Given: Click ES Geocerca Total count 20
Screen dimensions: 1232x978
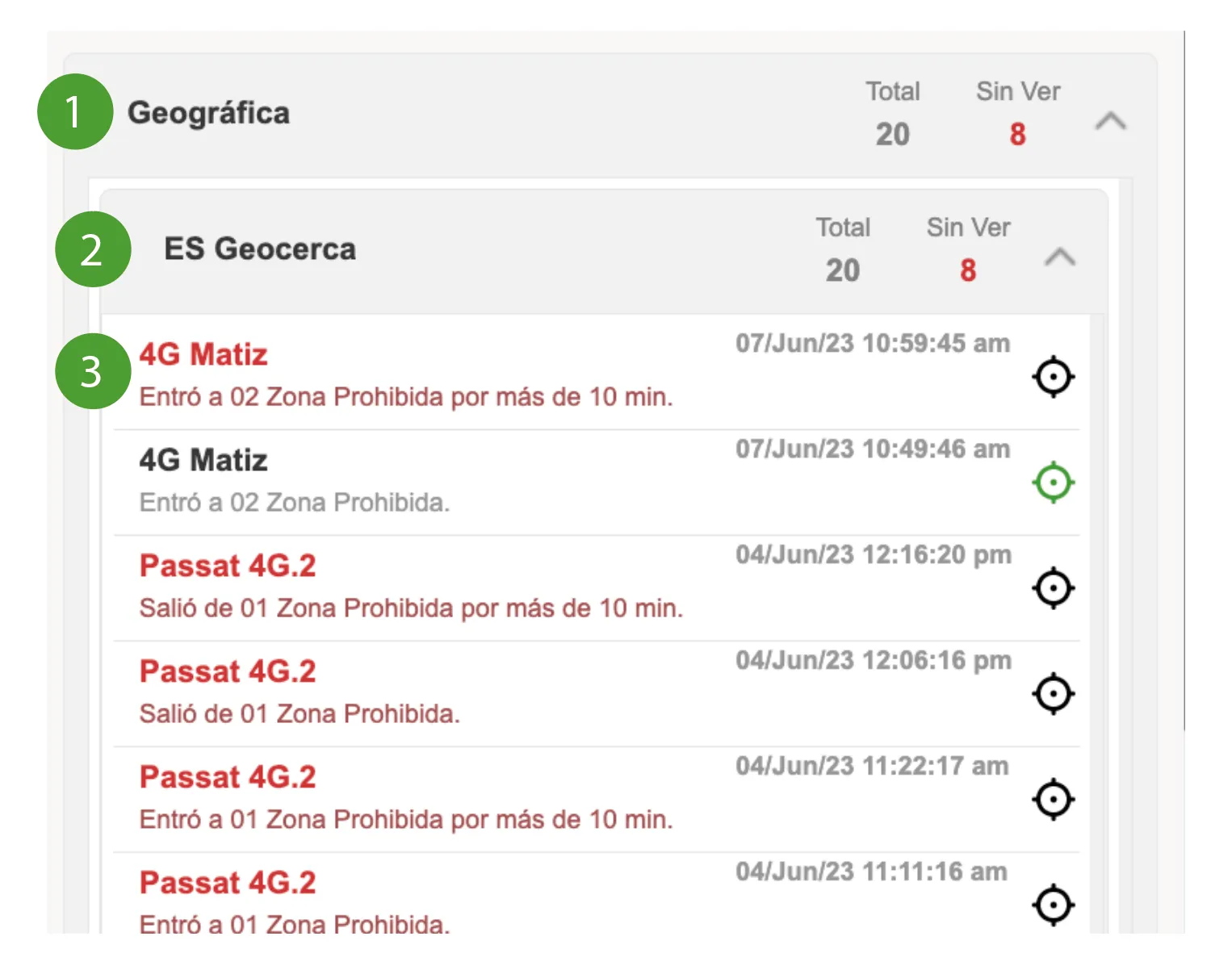Looking at the screenshot, I should point(843,270).
